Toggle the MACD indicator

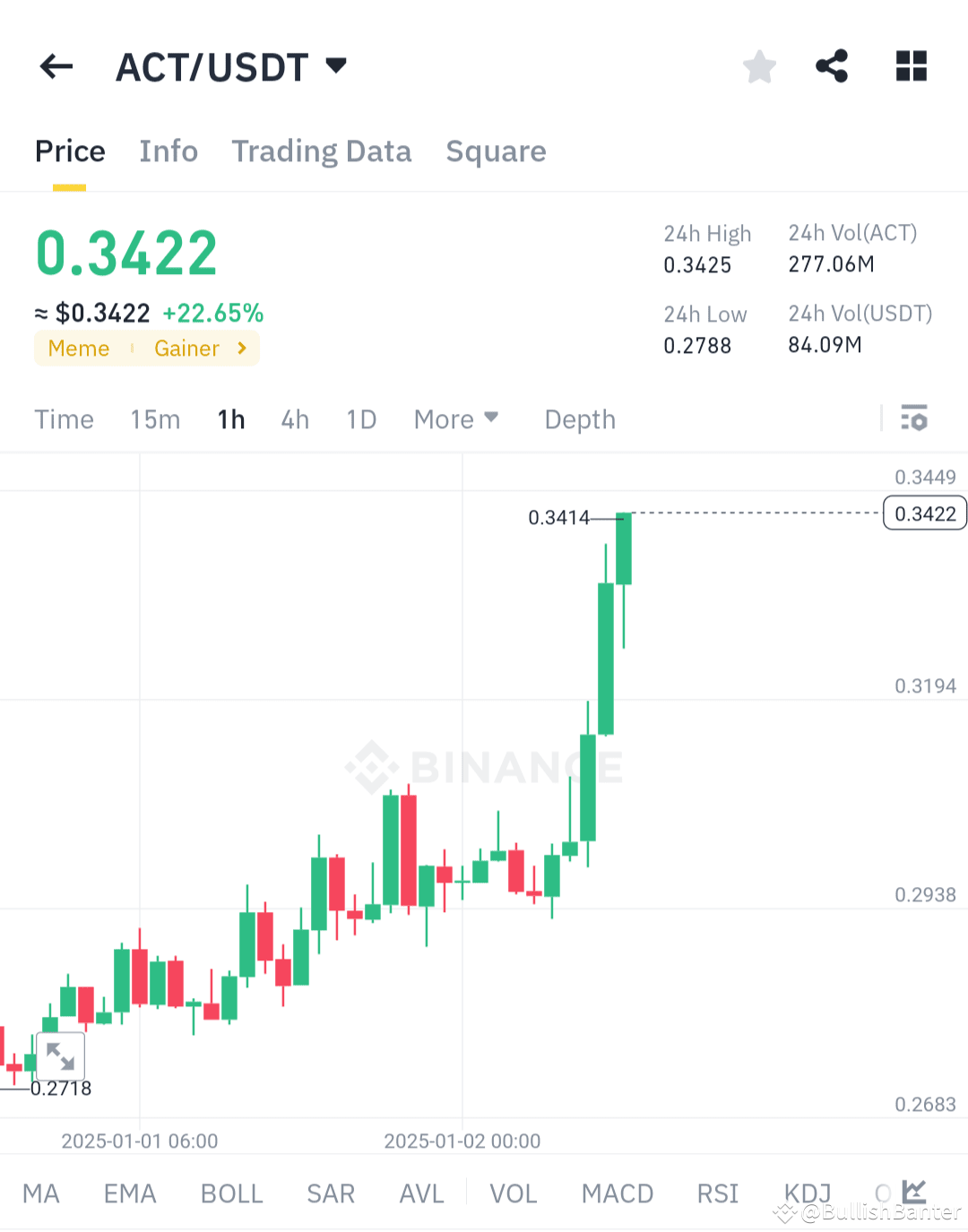[x=618, y=1193]
